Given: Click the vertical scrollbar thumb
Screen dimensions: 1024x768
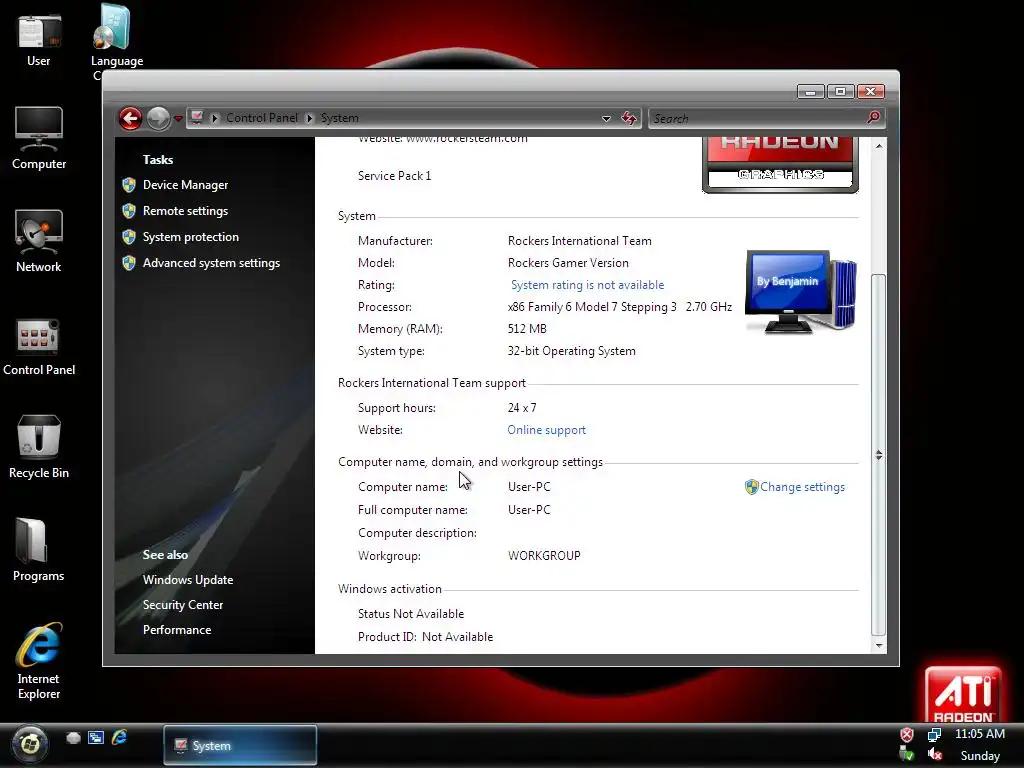Looking at the screenshot, I should 879,455.
